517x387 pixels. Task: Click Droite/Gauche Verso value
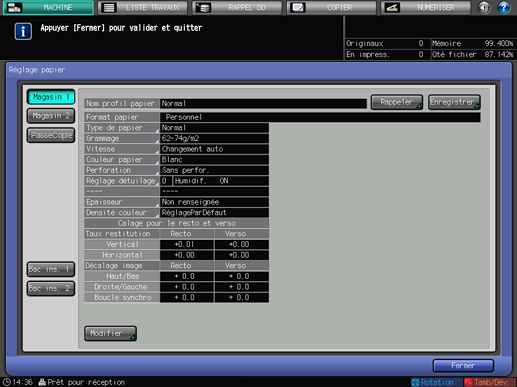coord(242,287)
